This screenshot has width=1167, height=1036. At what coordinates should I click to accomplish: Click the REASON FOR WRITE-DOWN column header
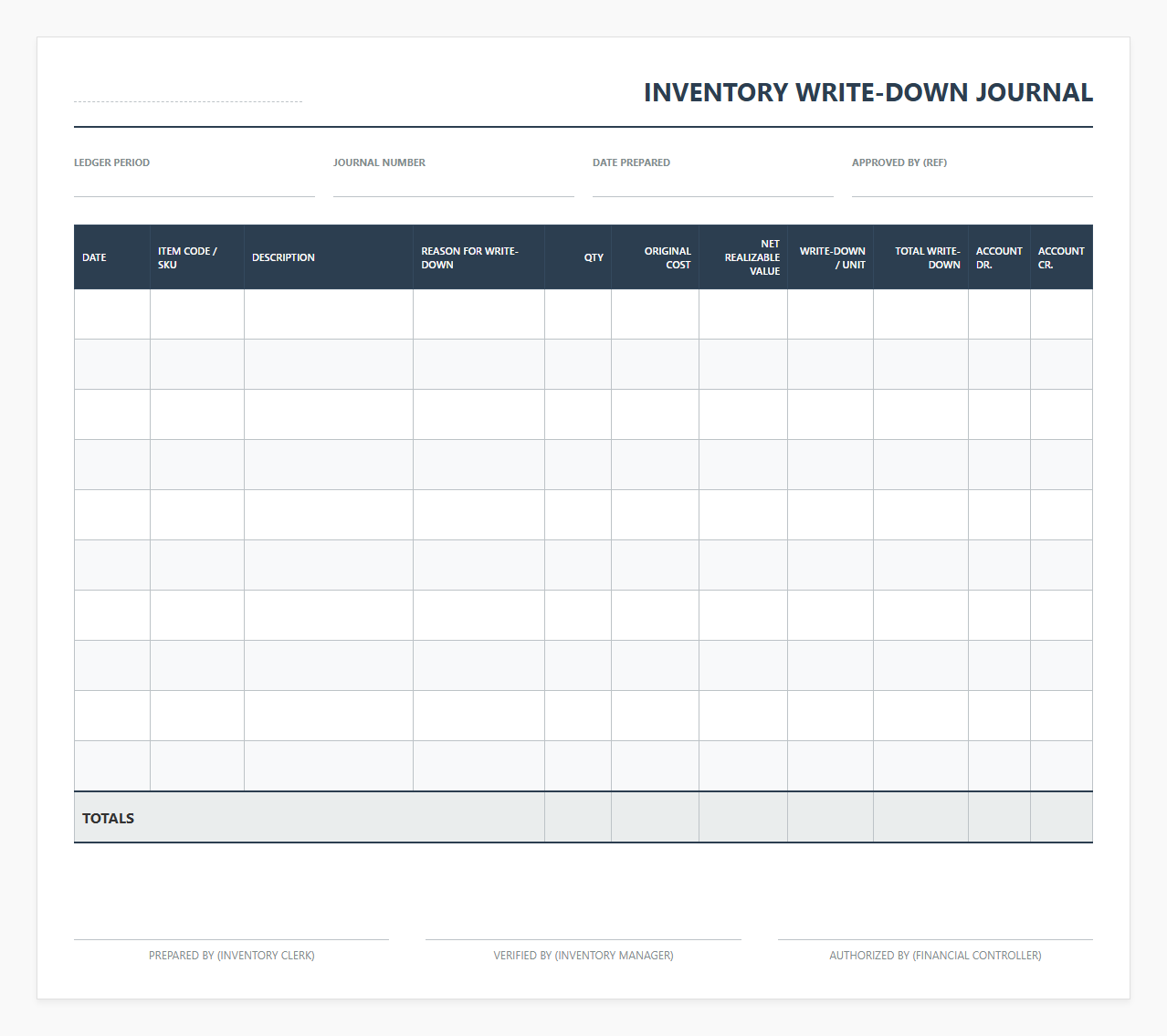click(479, 257)
